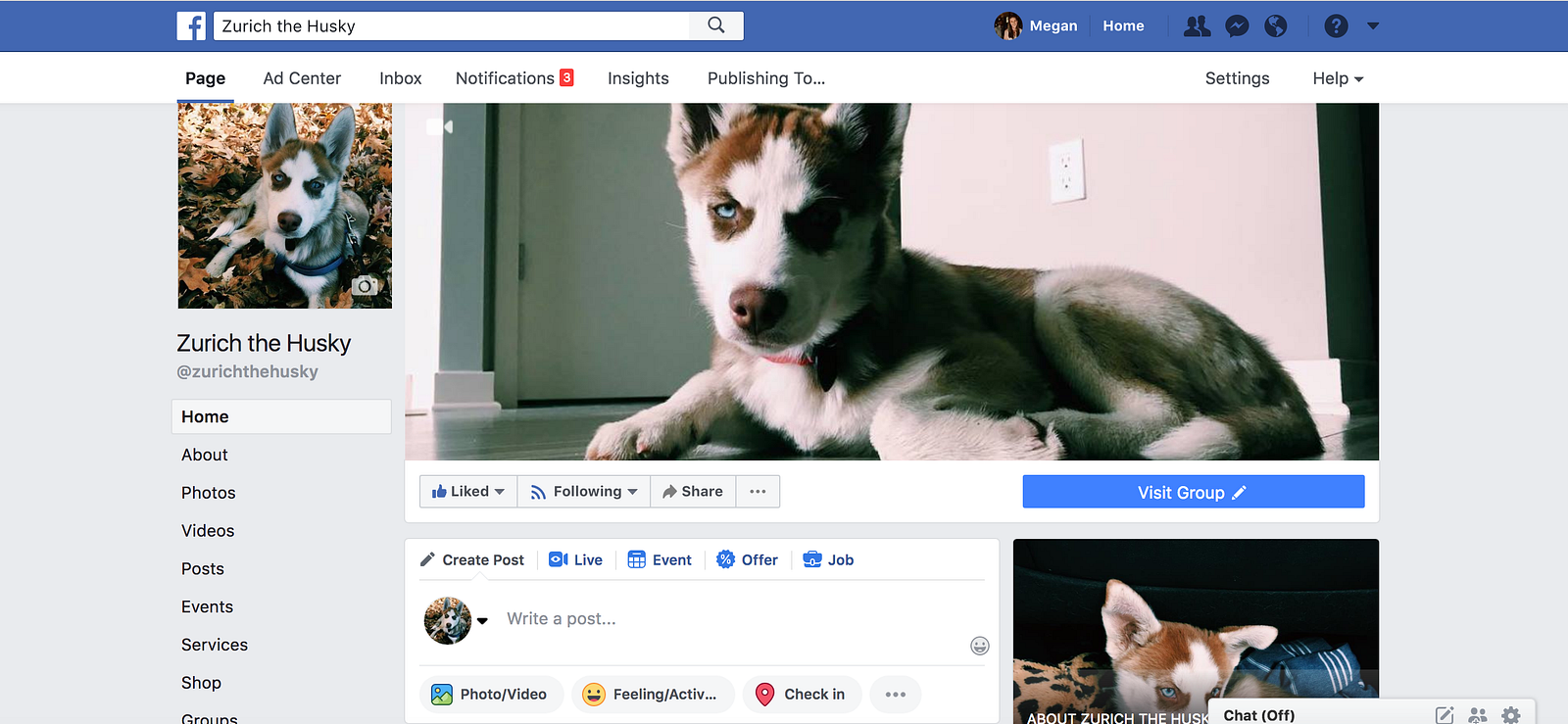Click the search field with Zurich the Husky
Image resolution: width=1568 pixels, height=724 pixels.
pyautogui.click(x=453, y=26)
